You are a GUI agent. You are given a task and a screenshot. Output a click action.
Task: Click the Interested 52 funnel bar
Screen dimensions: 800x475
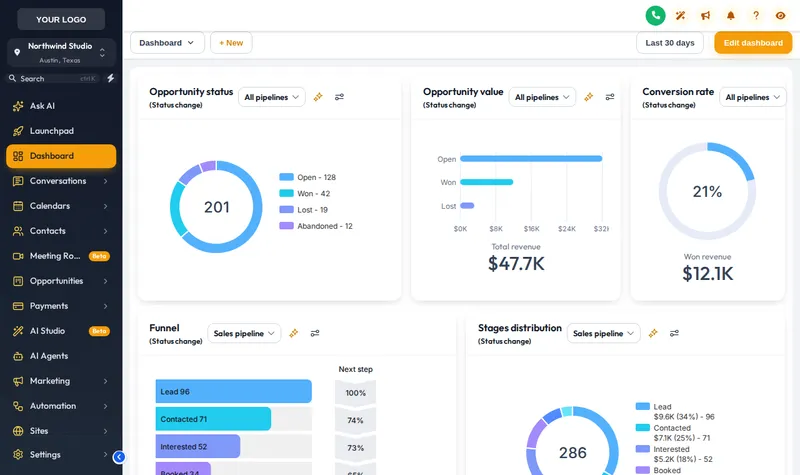click(x=198, y=446)
